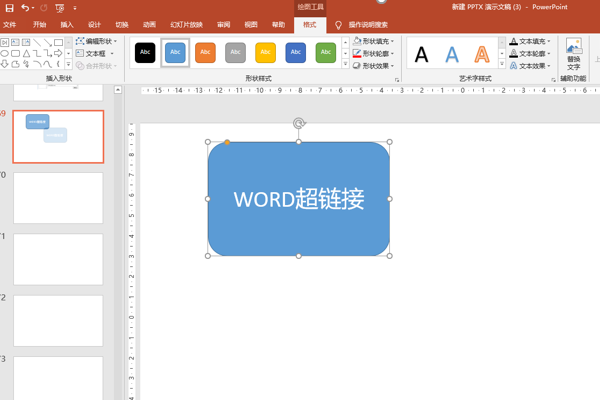Click the Start From Beginning slideshow icon
The width and height of the screenshot is (600, 400).
click(60, 7)
